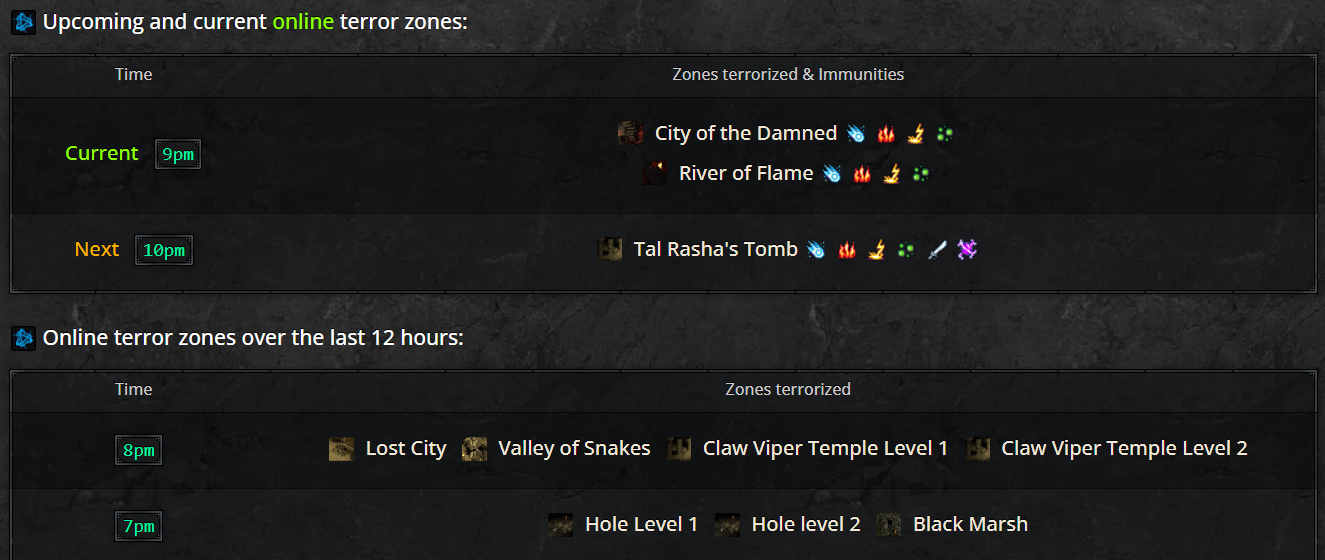Click fire immunity icon next to River of Flame

862,174
